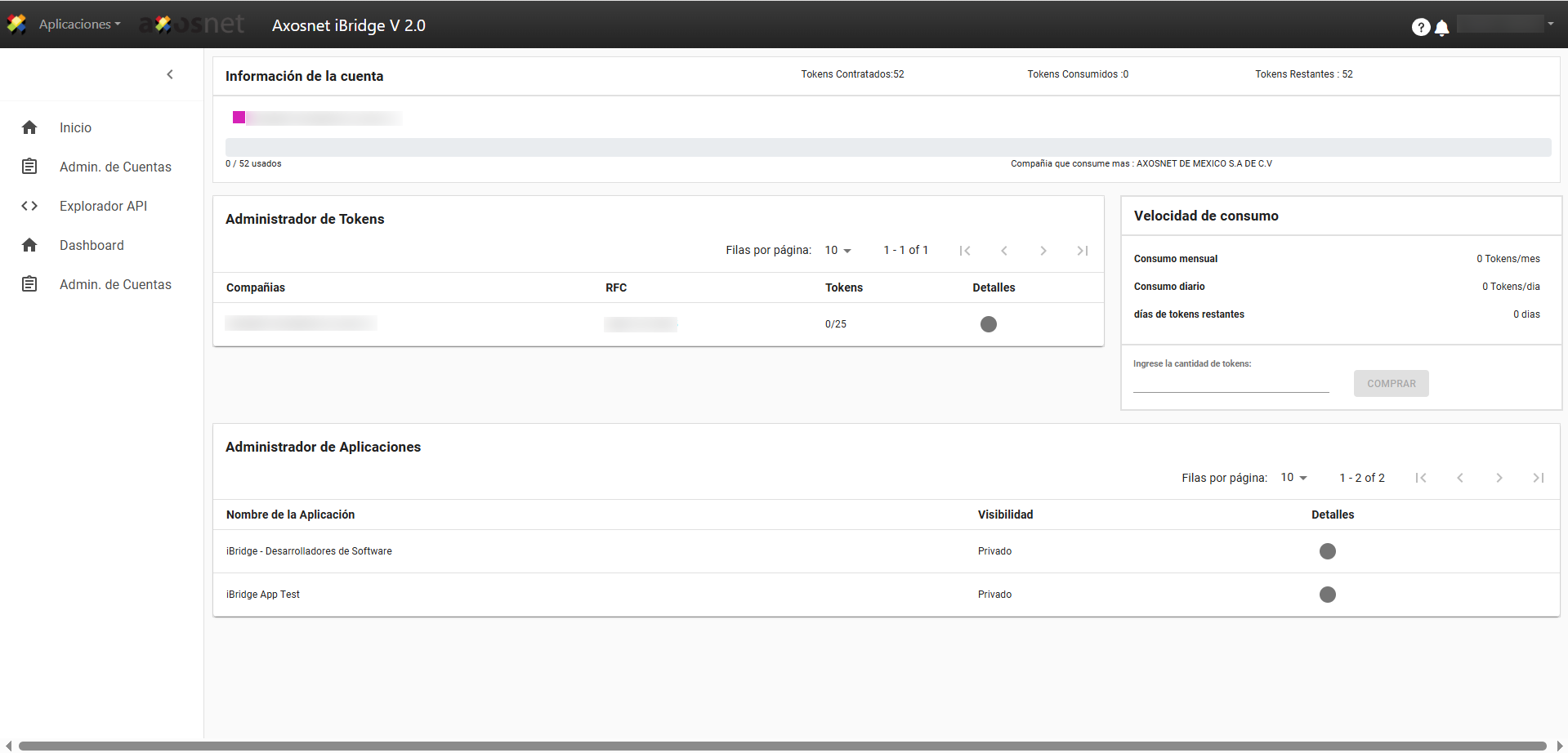Click the Dashboard home icon
This screenshot has height=753, width=1568.
[x=29, y=245]
